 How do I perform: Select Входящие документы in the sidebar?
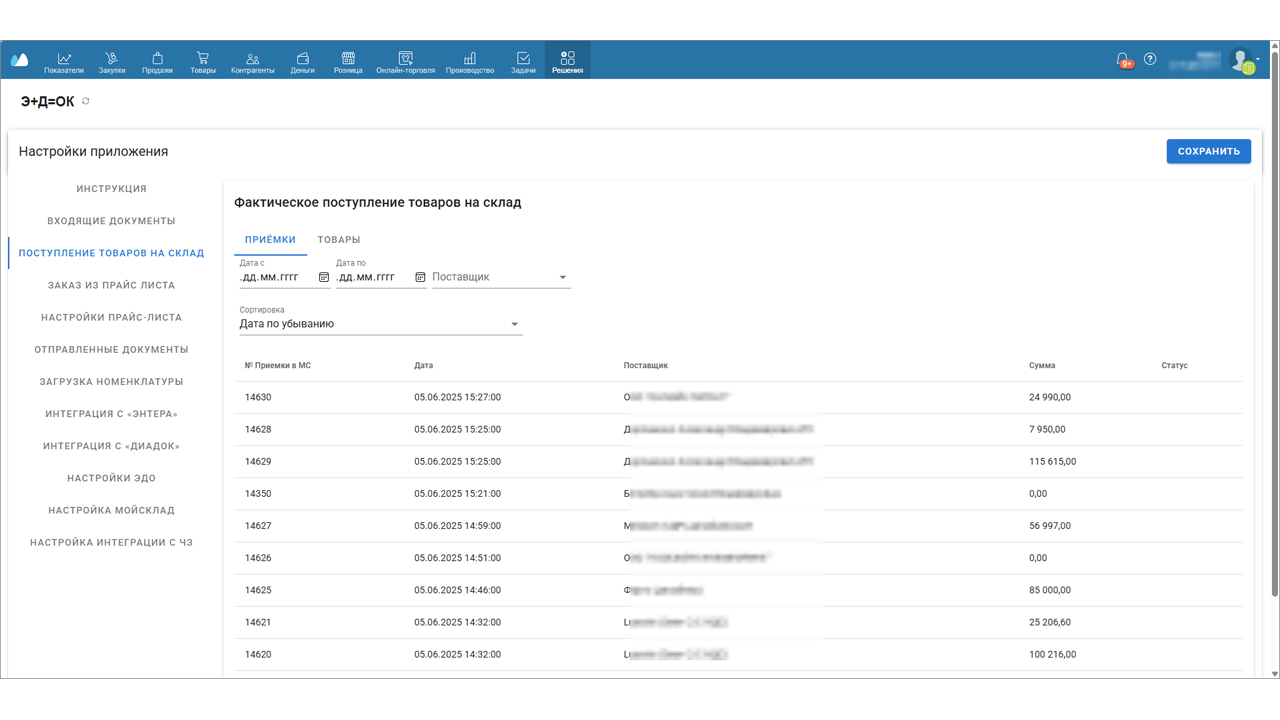tap(111, 221)
